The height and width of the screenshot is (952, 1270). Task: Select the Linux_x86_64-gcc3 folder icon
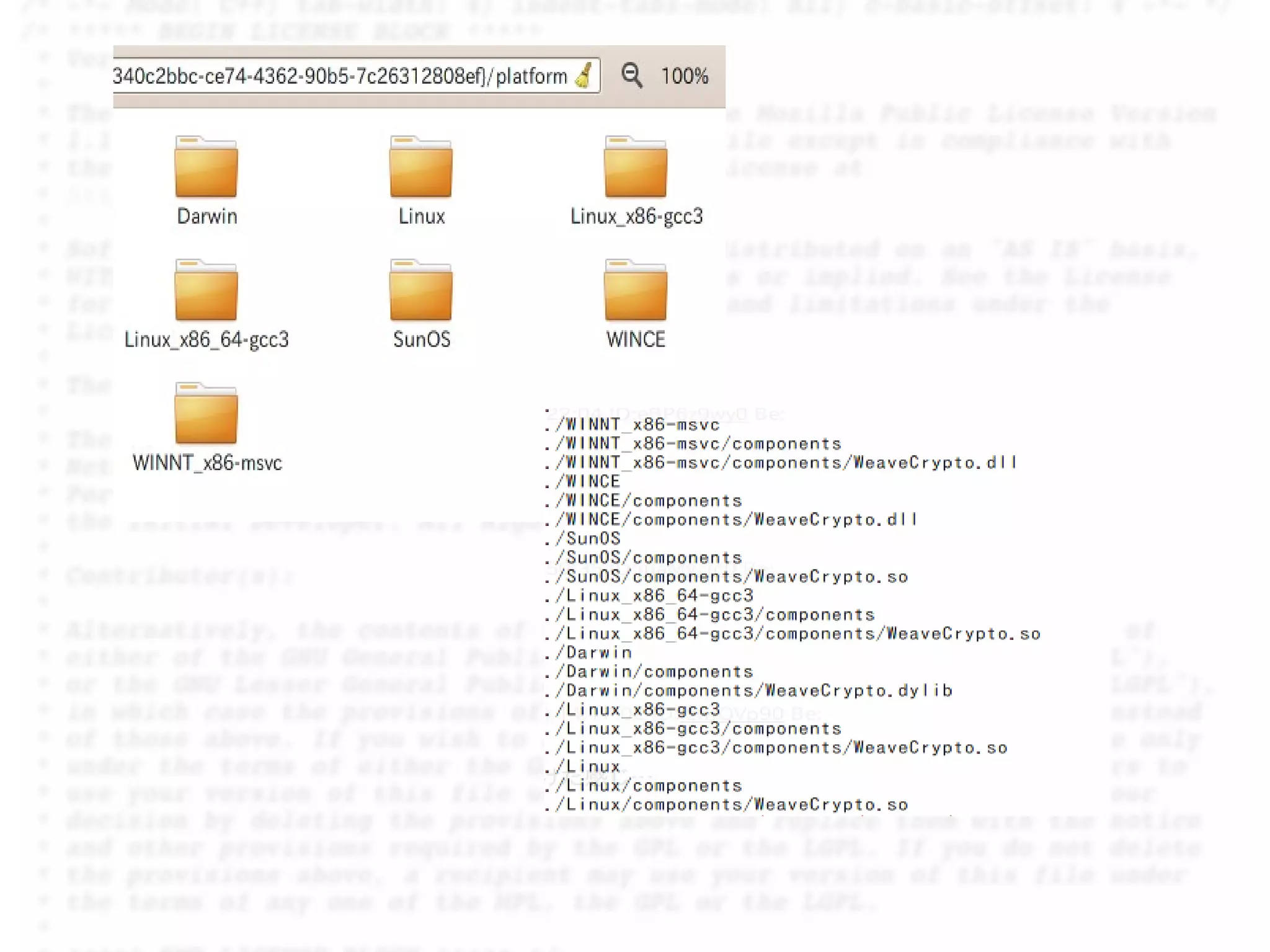coord(206,290)
